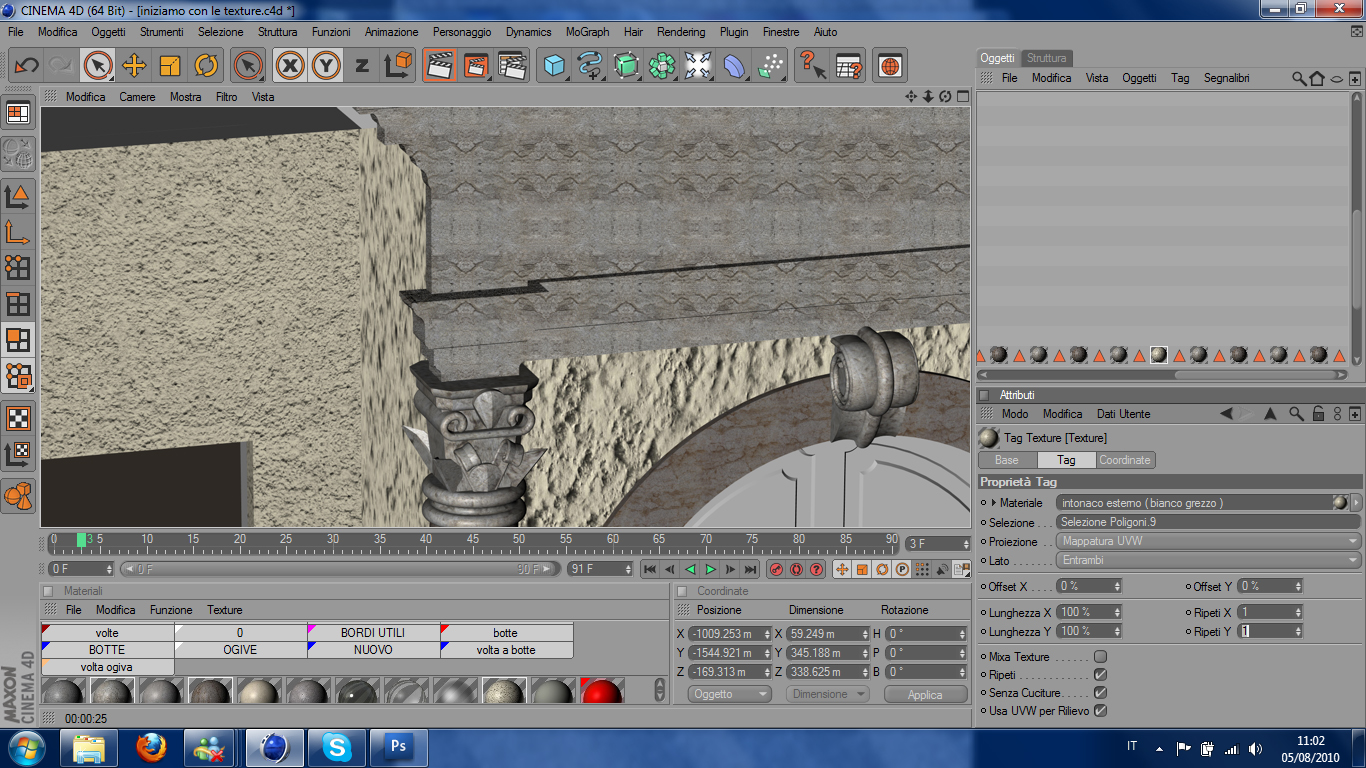Viewport: 1366px width, 768px height.
Task: Switch to the Coordinate tab in Attributi
Action: 1125,460
